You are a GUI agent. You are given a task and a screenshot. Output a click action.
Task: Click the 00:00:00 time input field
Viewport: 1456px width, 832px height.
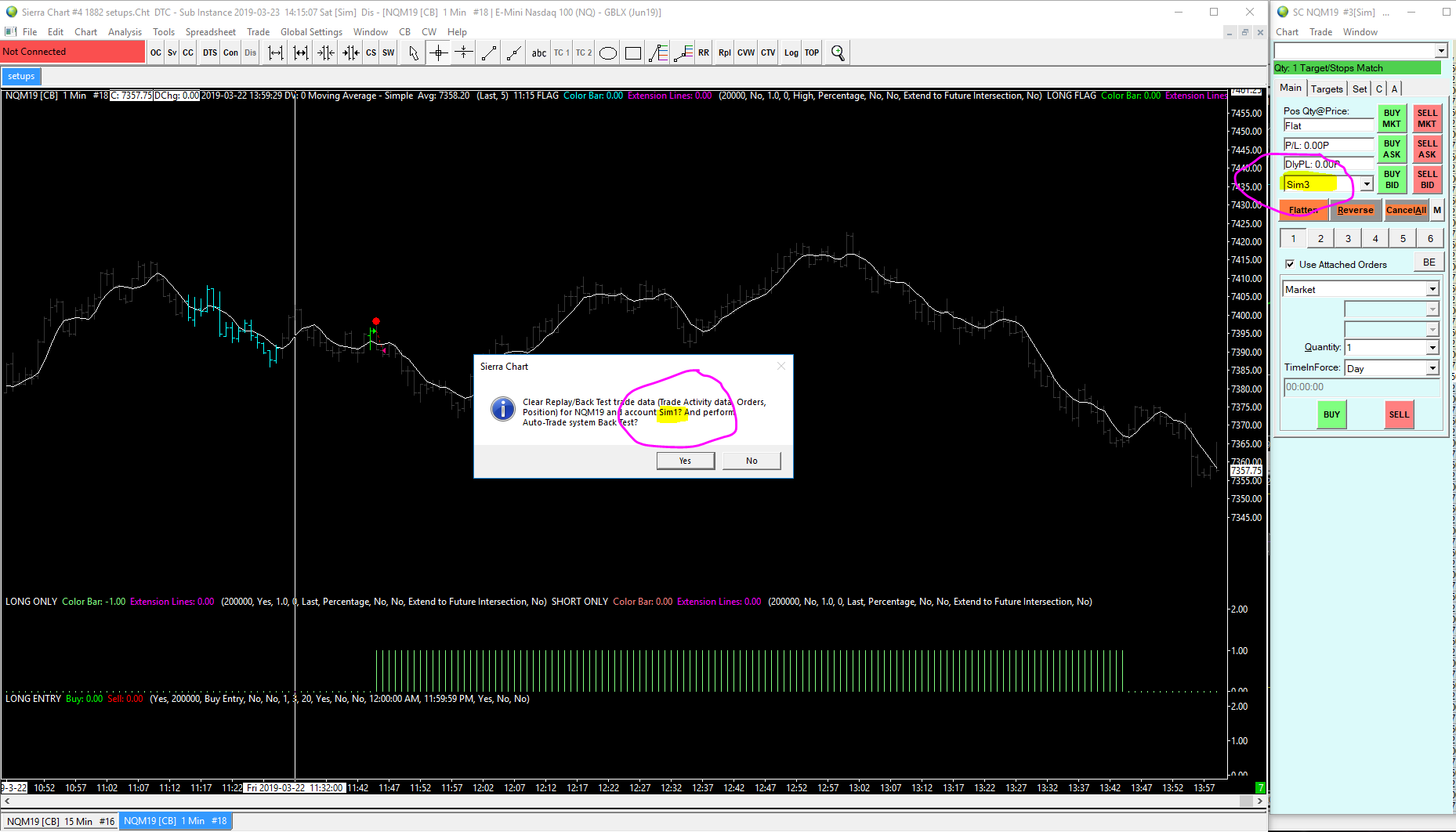[1361, 387]
